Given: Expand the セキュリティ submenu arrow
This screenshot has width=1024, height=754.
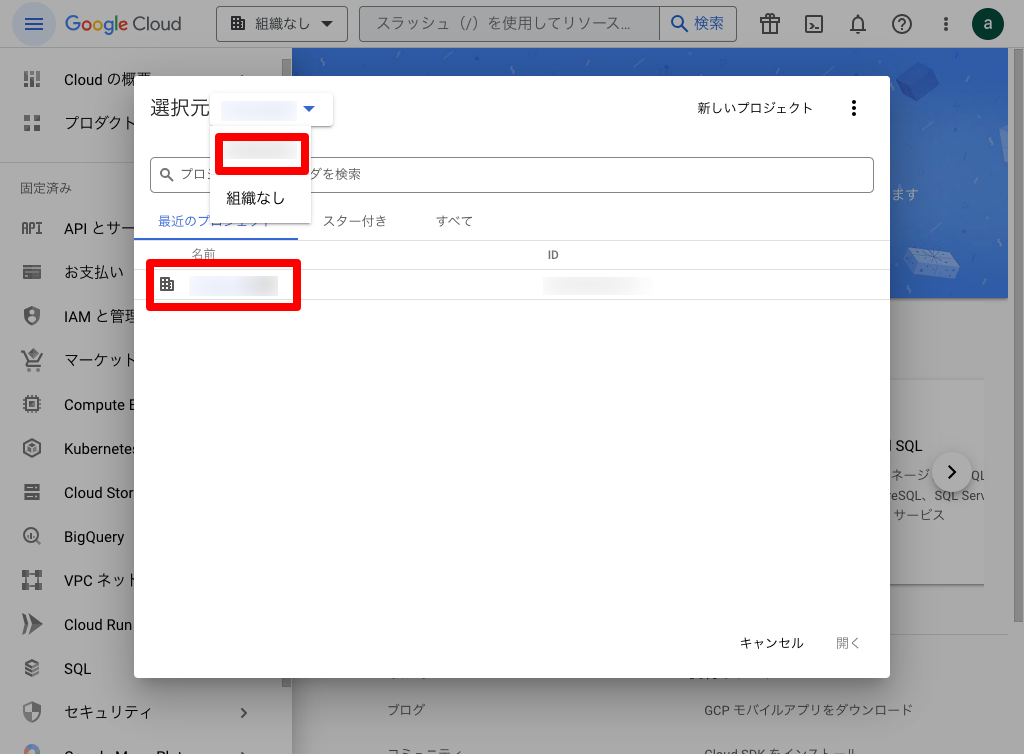Looking at the screenshot, I should click(x=243, y=712).
